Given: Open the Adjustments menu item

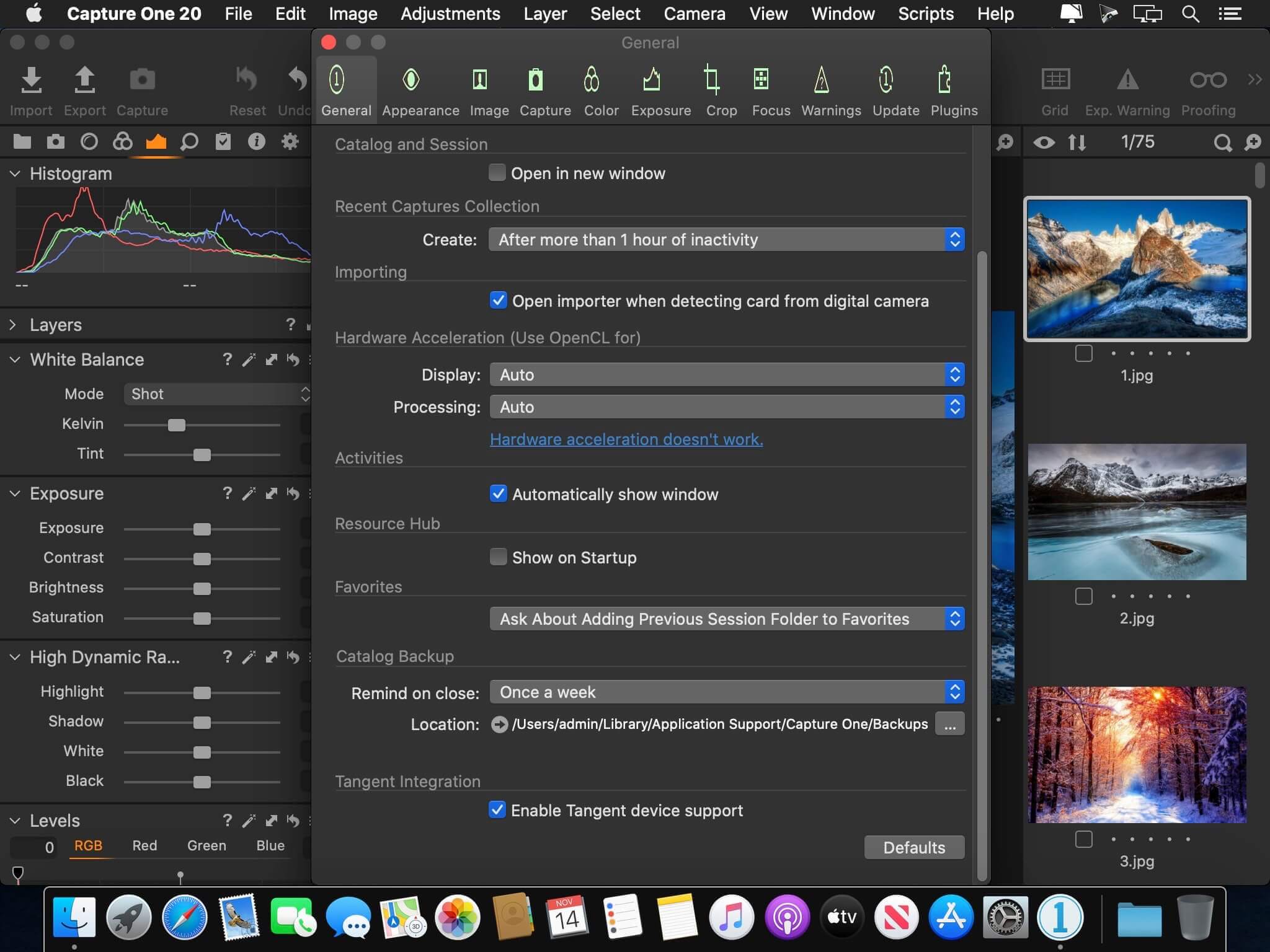Looking at the screenshot, I should pyautogui.click(x=450, y=13).
